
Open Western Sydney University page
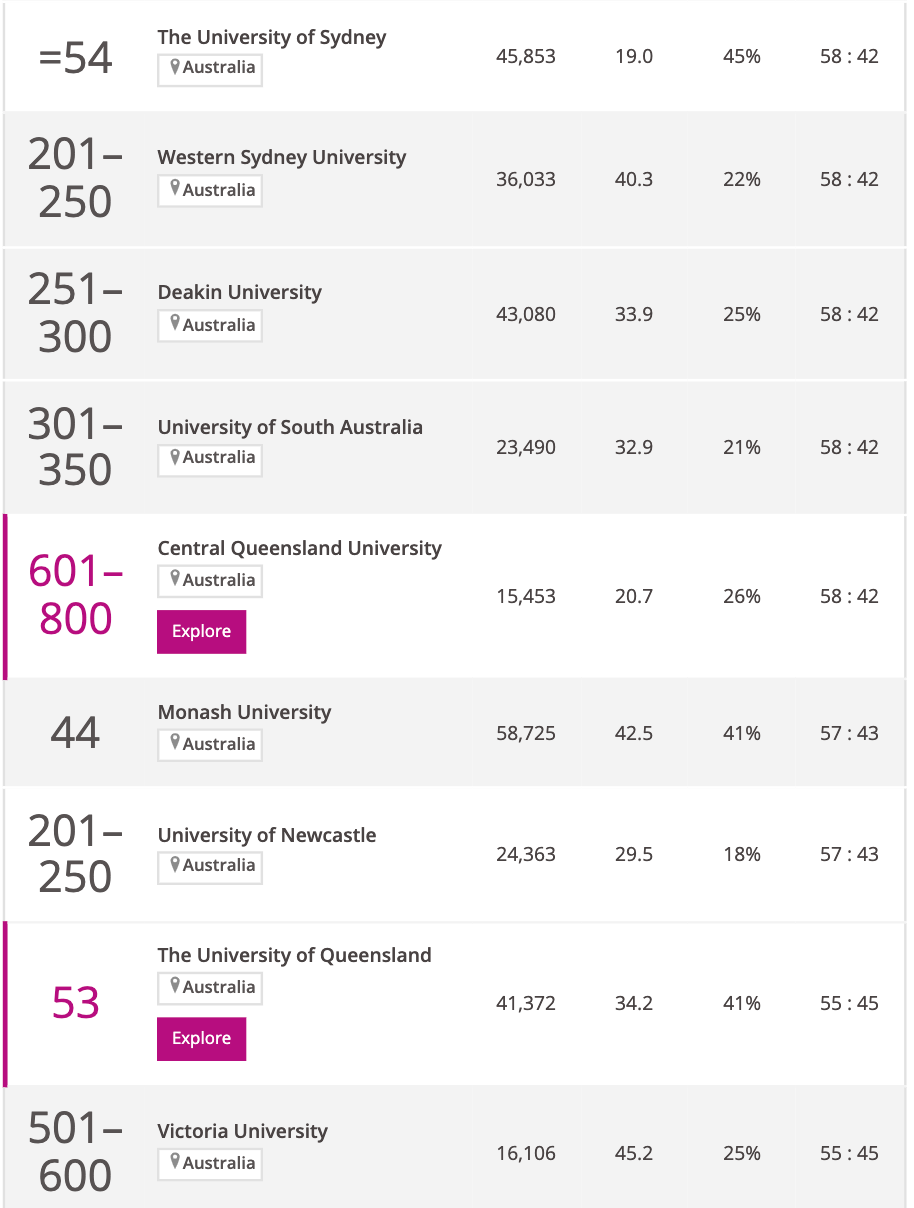point(282,157)
